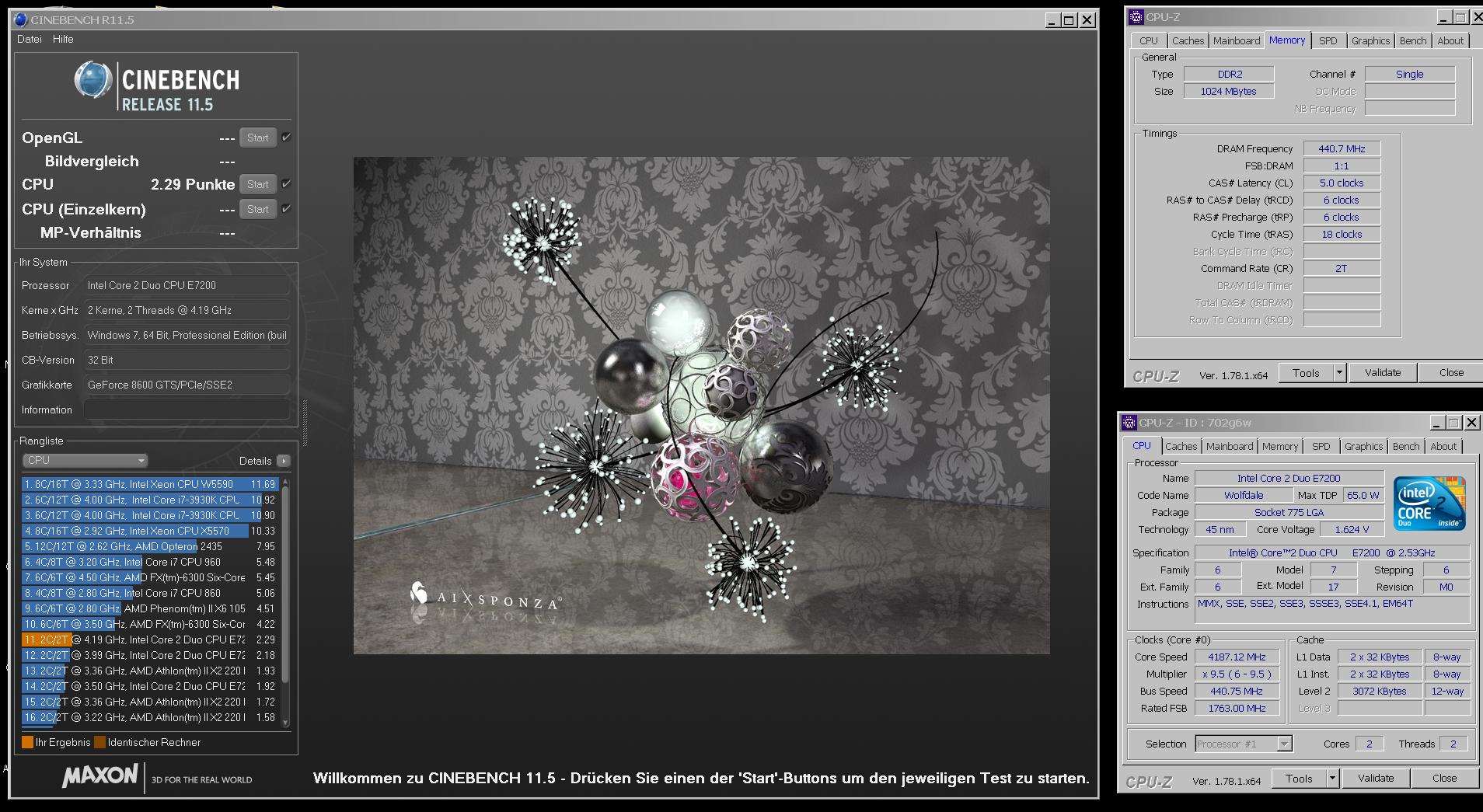The height and width of the screenshot is (812, 1483).
Task: Maximize the Cinebench R11.5 window
Action: (1070, 20)
